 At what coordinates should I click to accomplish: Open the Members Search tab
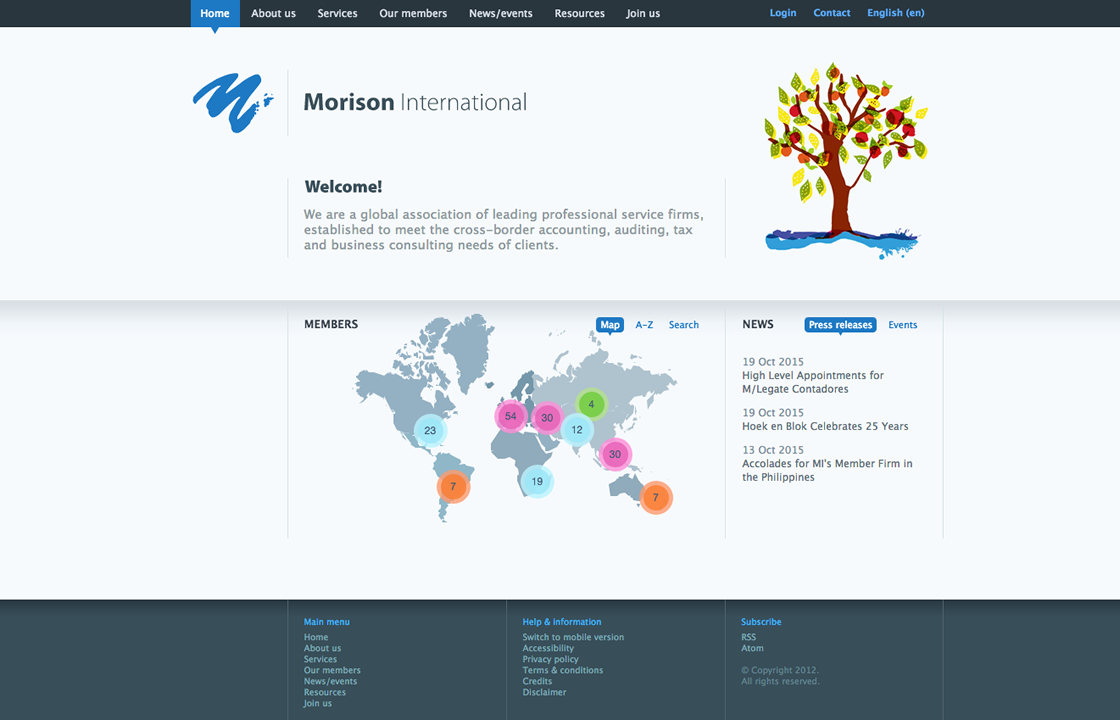coord(684,325)
